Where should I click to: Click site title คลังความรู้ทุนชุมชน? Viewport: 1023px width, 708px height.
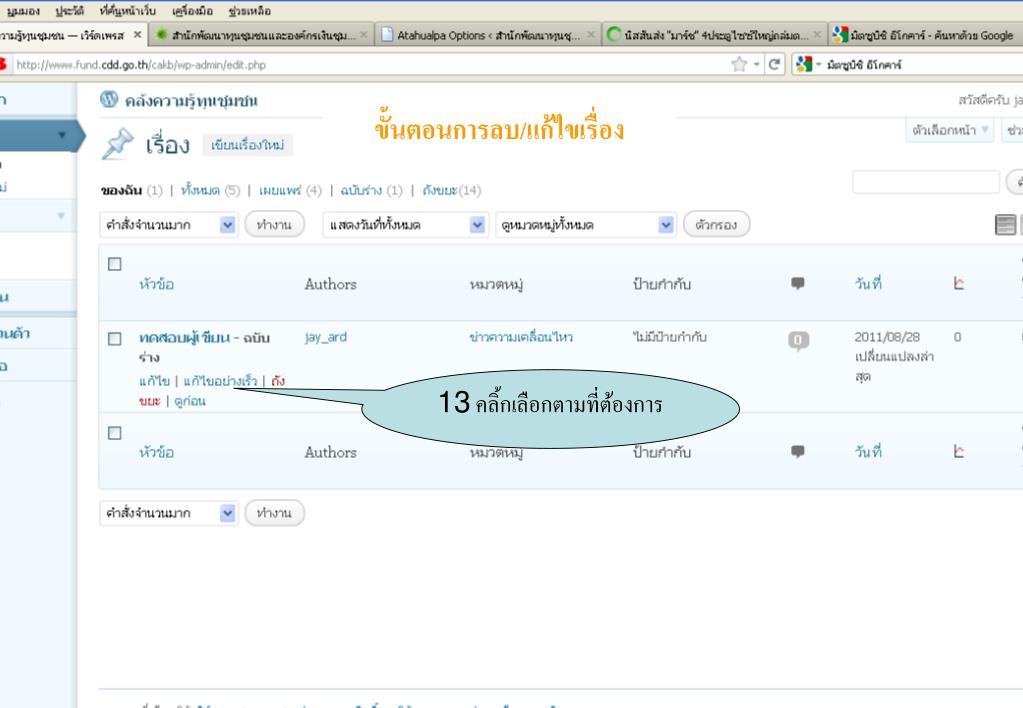pyautogui.click(x=191, y=100)
